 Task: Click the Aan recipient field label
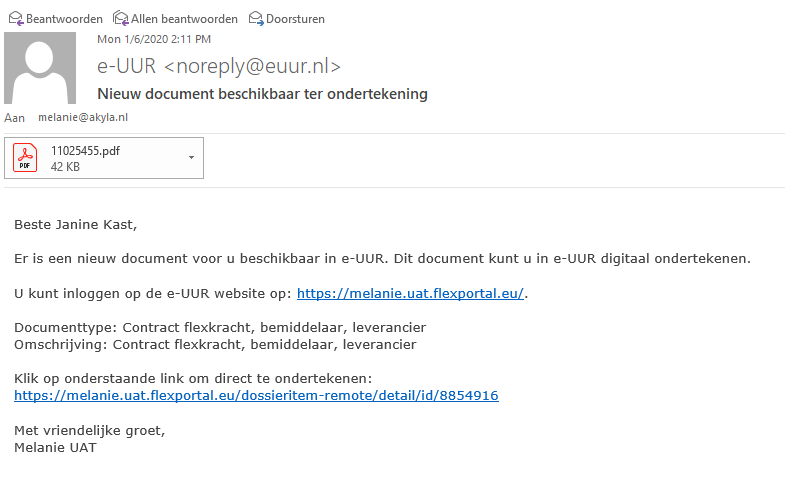(15, 118)
